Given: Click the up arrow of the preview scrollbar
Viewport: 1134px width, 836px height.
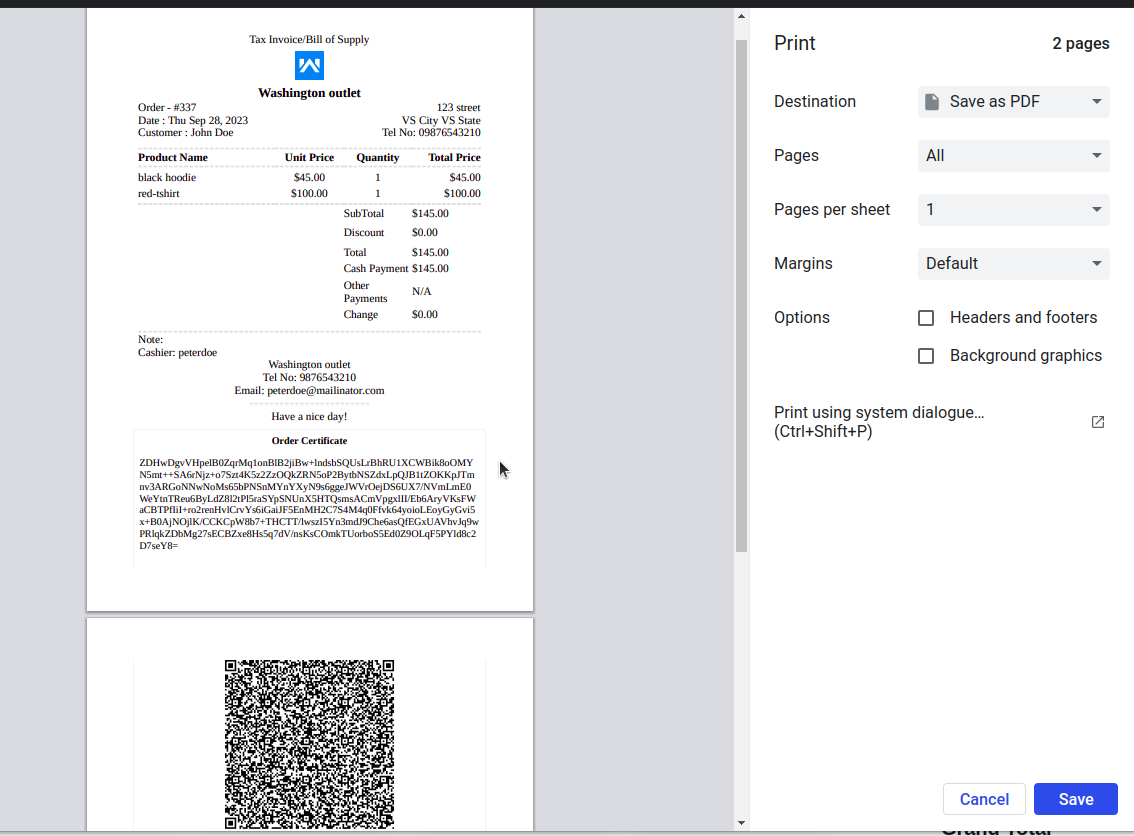Looking at the screenshot, I should [x=741, y=16].
